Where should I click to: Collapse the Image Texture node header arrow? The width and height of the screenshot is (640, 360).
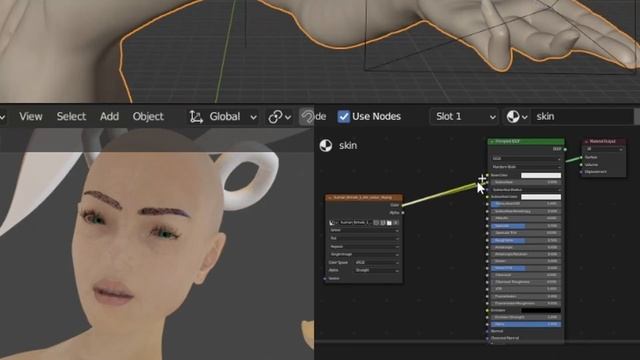pos(329,198)
